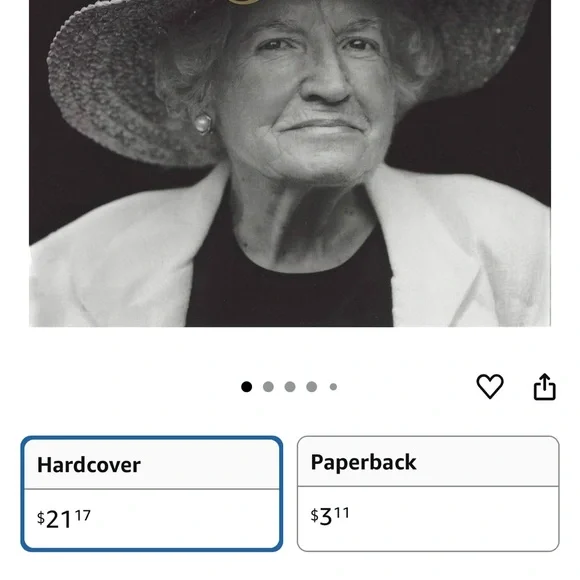The height and width of the screenshot is (580, 580).
Task: Go to fourth image carousel dot
Action: 312,387
